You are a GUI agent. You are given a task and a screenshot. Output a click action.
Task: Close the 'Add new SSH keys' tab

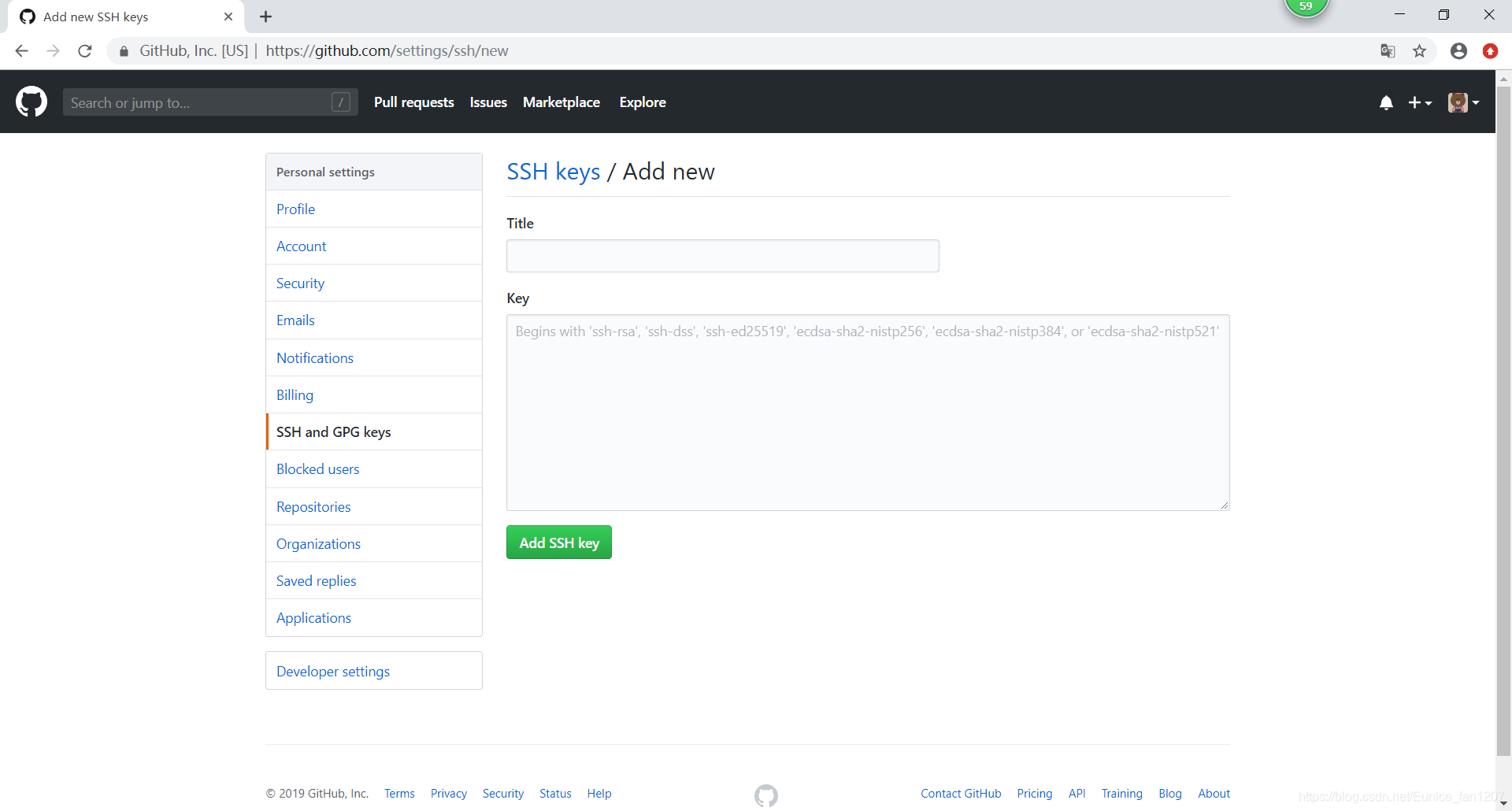(x=228, y=17)
